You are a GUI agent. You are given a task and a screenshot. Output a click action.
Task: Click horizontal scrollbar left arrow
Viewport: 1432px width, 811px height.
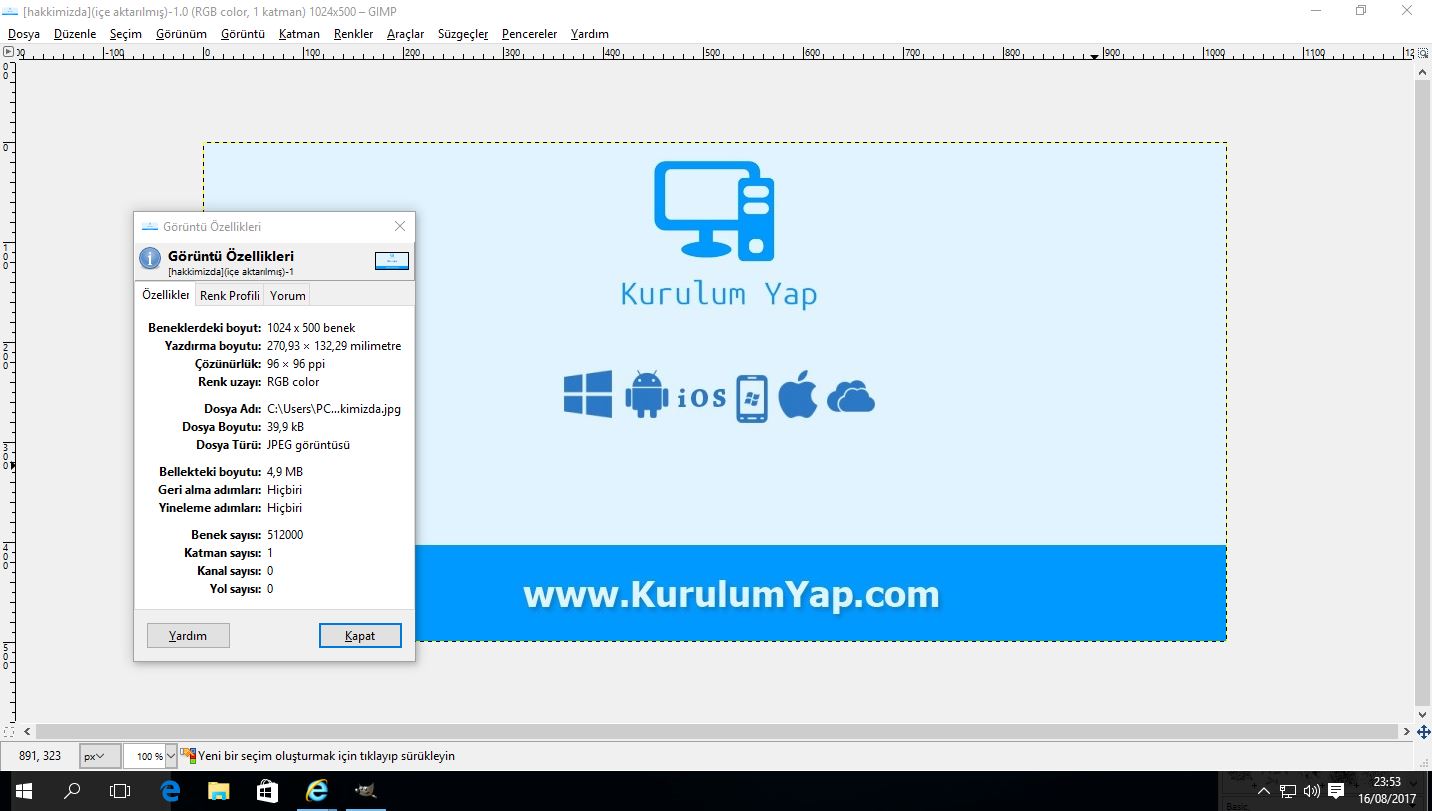26,732
